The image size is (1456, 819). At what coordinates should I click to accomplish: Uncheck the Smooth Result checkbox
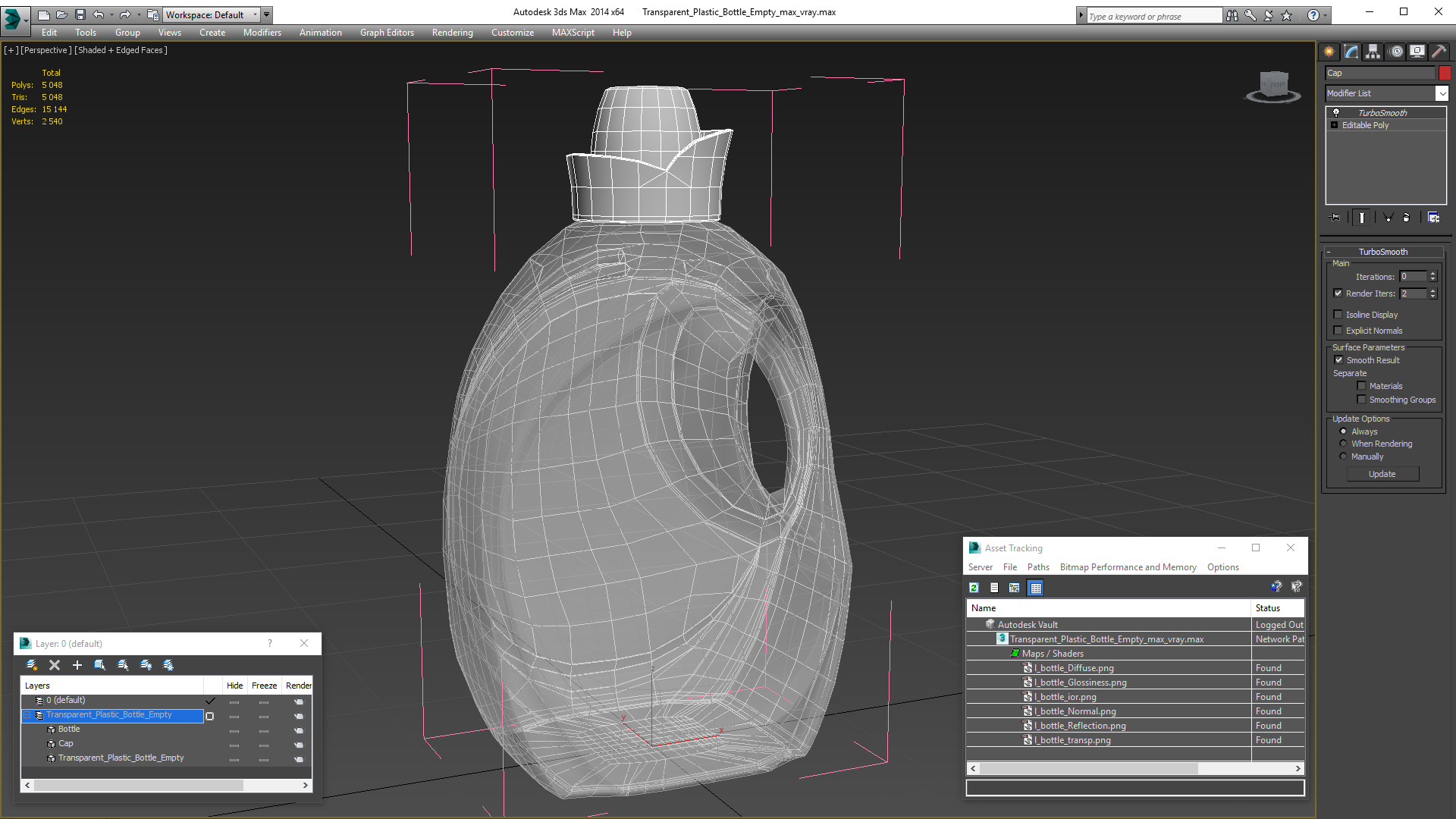click(x=1339, y=360)
